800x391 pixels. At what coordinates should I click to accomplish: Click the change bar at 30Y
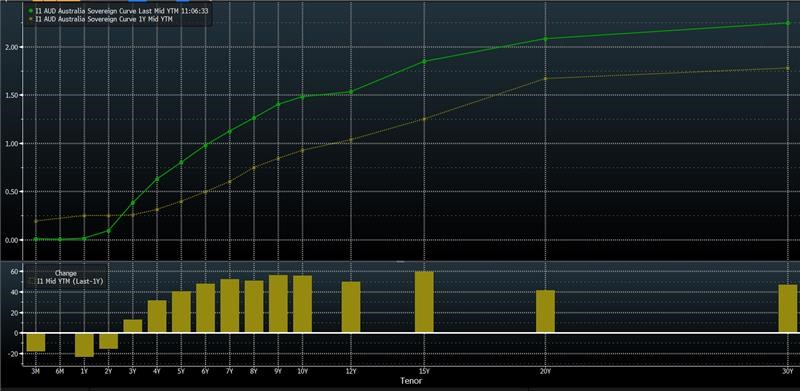(x=788, y=308)
